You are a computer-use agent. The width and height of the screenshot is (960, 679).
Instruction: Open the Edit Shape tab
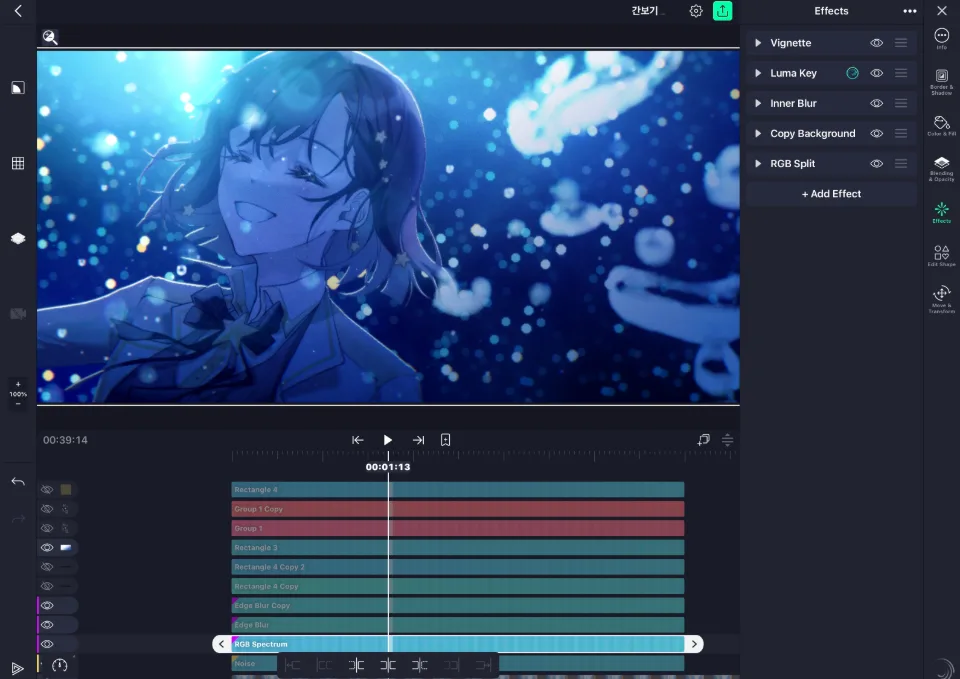[942, 256]
